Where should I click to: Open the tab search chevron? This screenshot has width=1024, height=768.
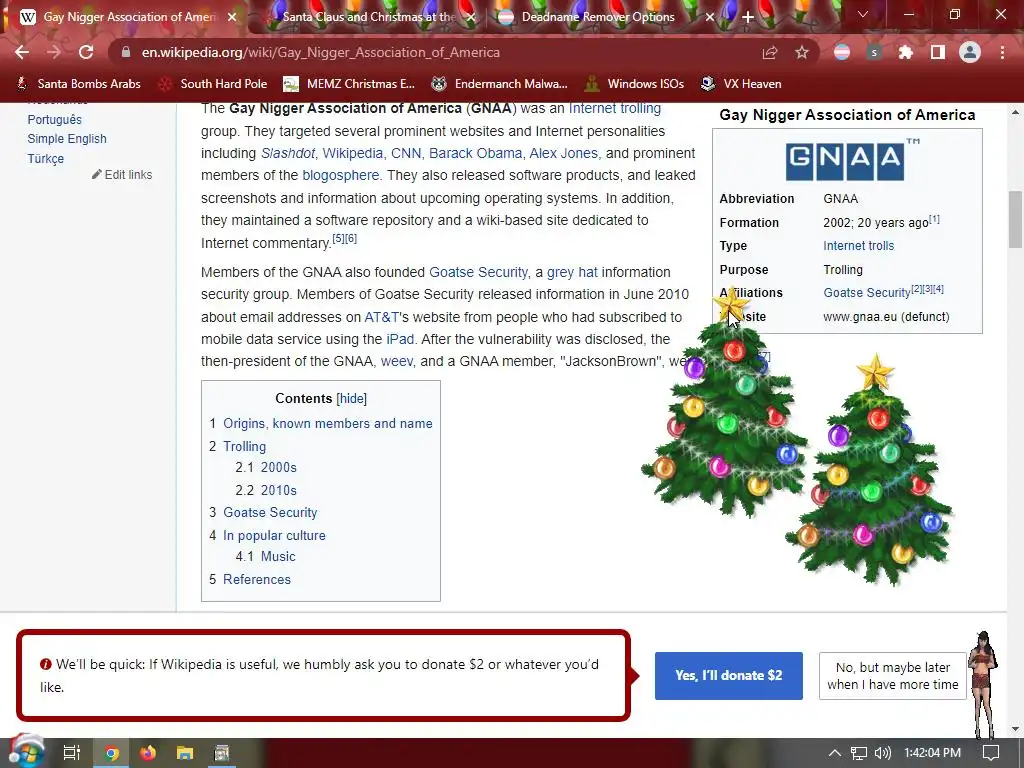click(863, 14)
